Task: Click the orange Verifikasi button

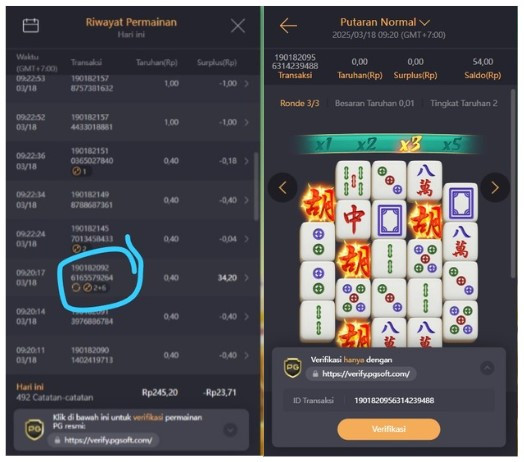Action: (389, 429)
